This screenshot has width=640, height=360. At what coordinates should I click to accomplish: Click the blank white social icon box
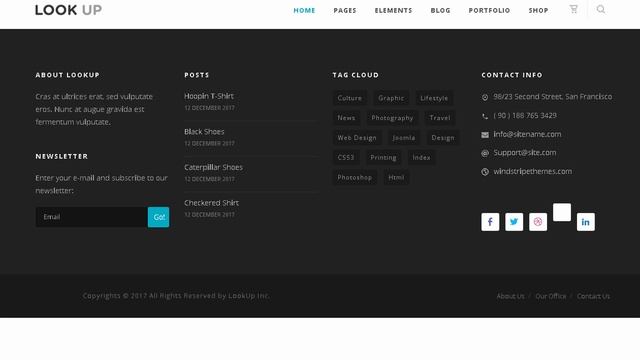point(562,212)
